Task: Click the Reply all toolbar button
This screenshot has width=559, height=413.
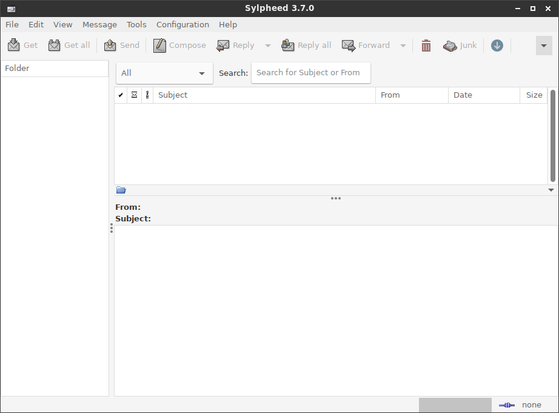Action: [x=306, y=45]
